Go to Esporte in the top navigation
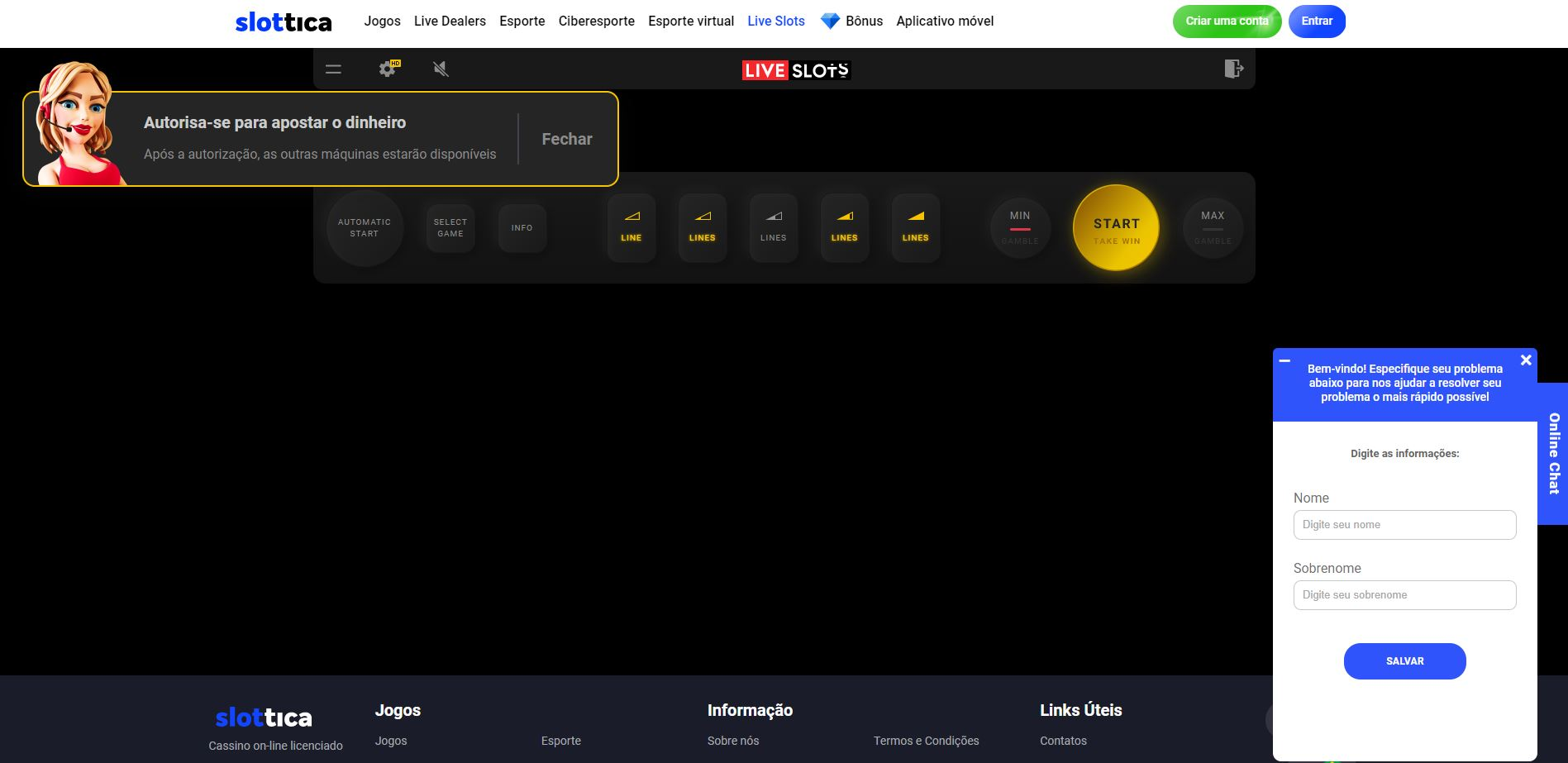 [522, 21]
